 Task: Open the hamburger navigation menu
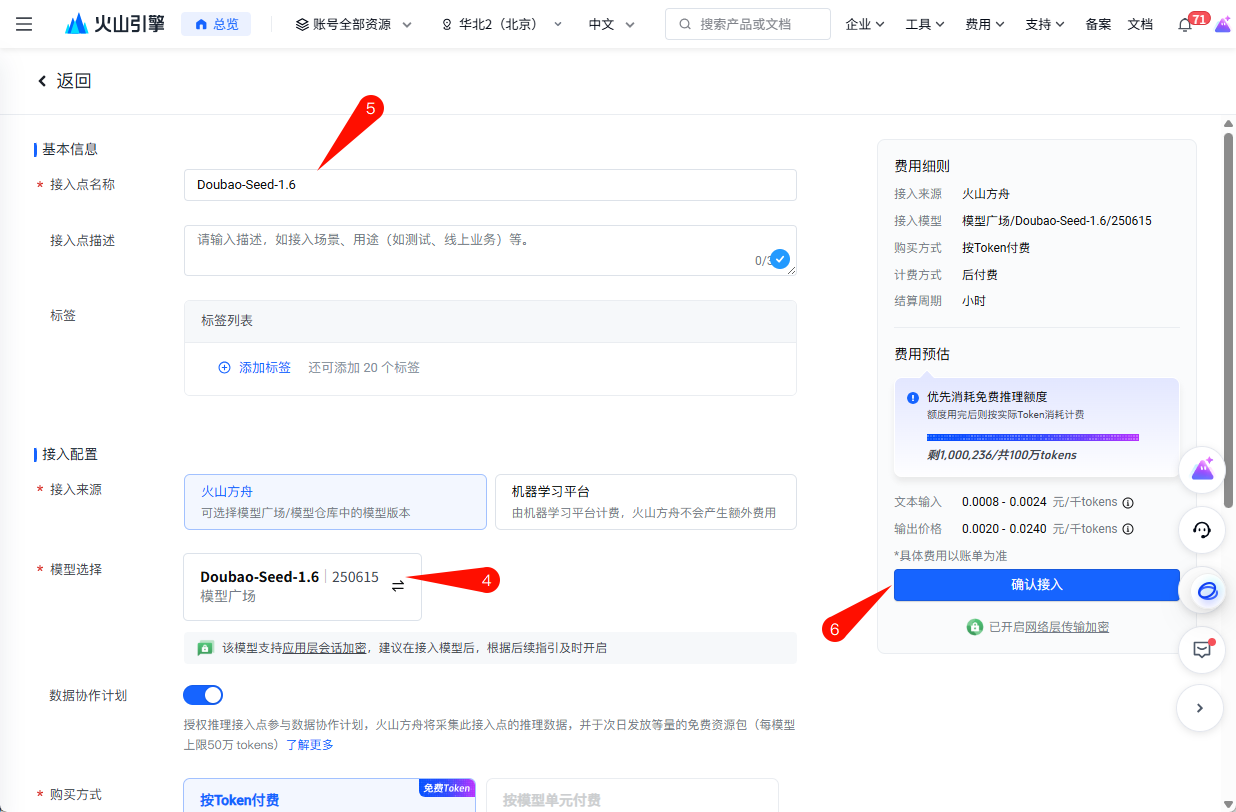pos(24,24)
